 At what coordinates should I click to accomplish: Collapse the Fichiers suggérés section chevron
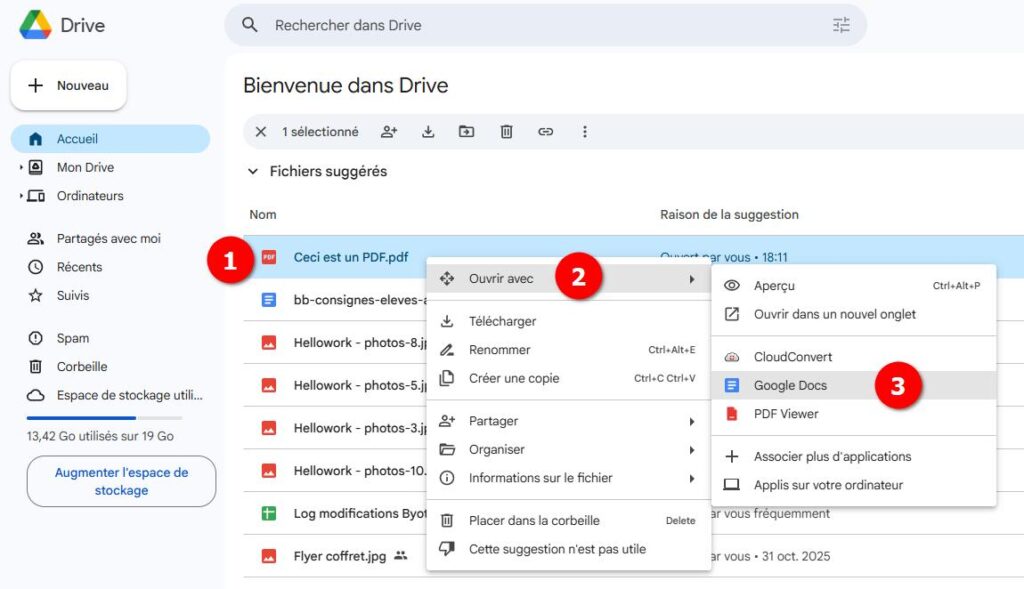point(253,171)
